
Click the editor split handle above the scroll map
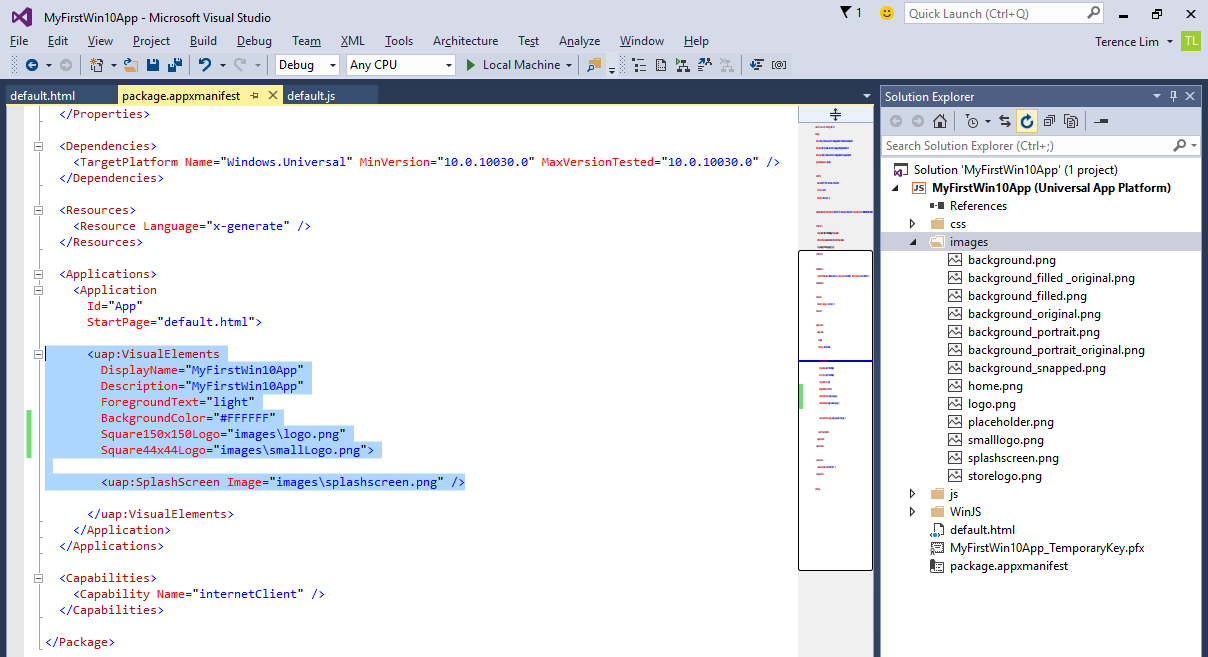[x=835, y=114]
